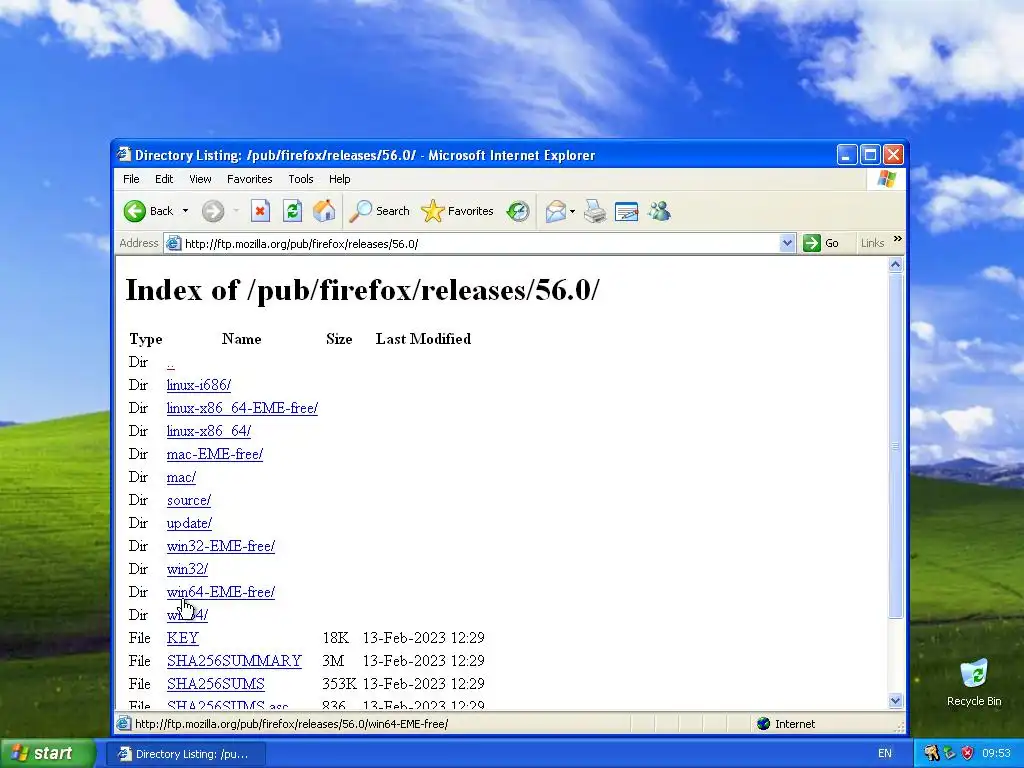Open the win32/ directory link
This screenshot has width=1024, height=768.
187,569
